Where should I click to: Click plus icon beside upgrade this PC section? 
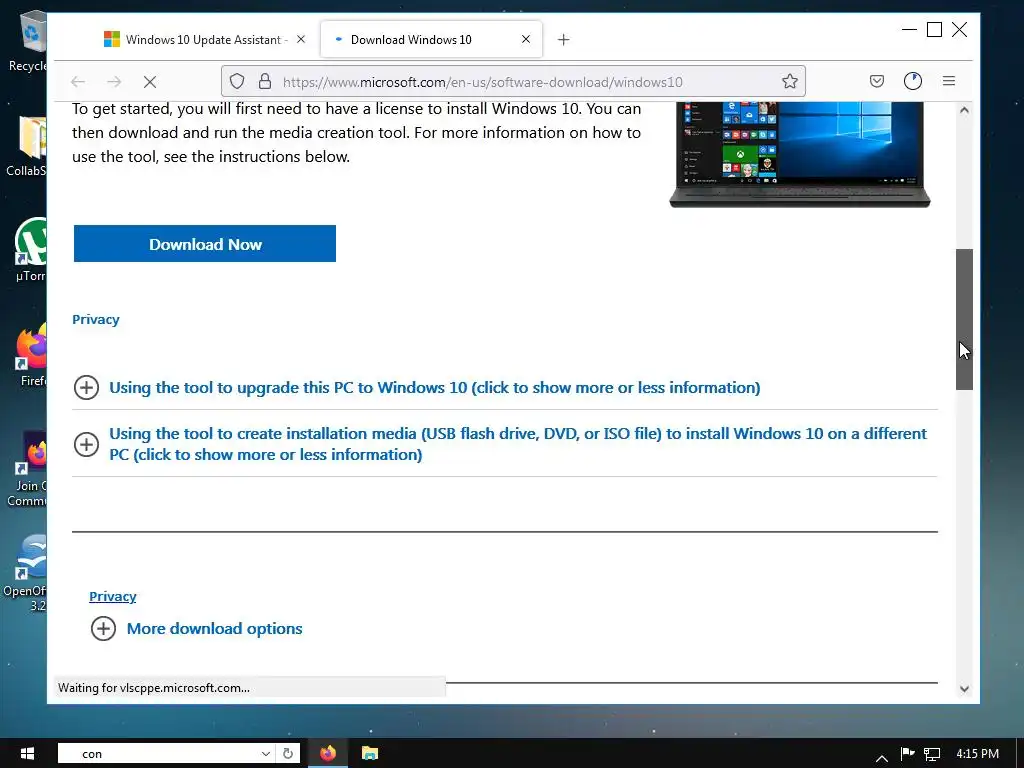tap(86, 387)
